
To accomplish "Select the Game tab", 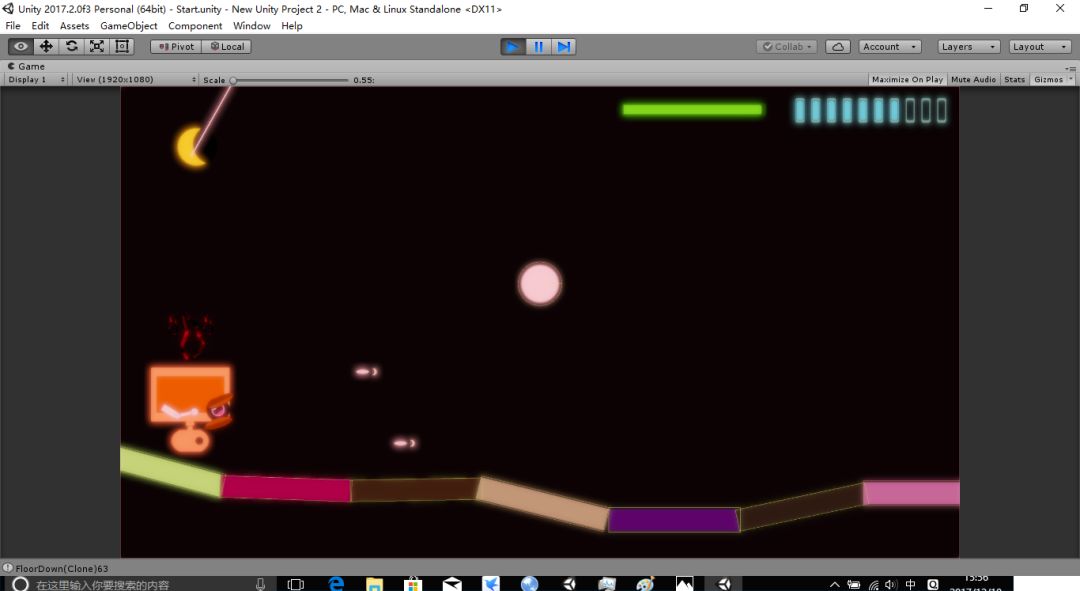I will coord(26,66).
